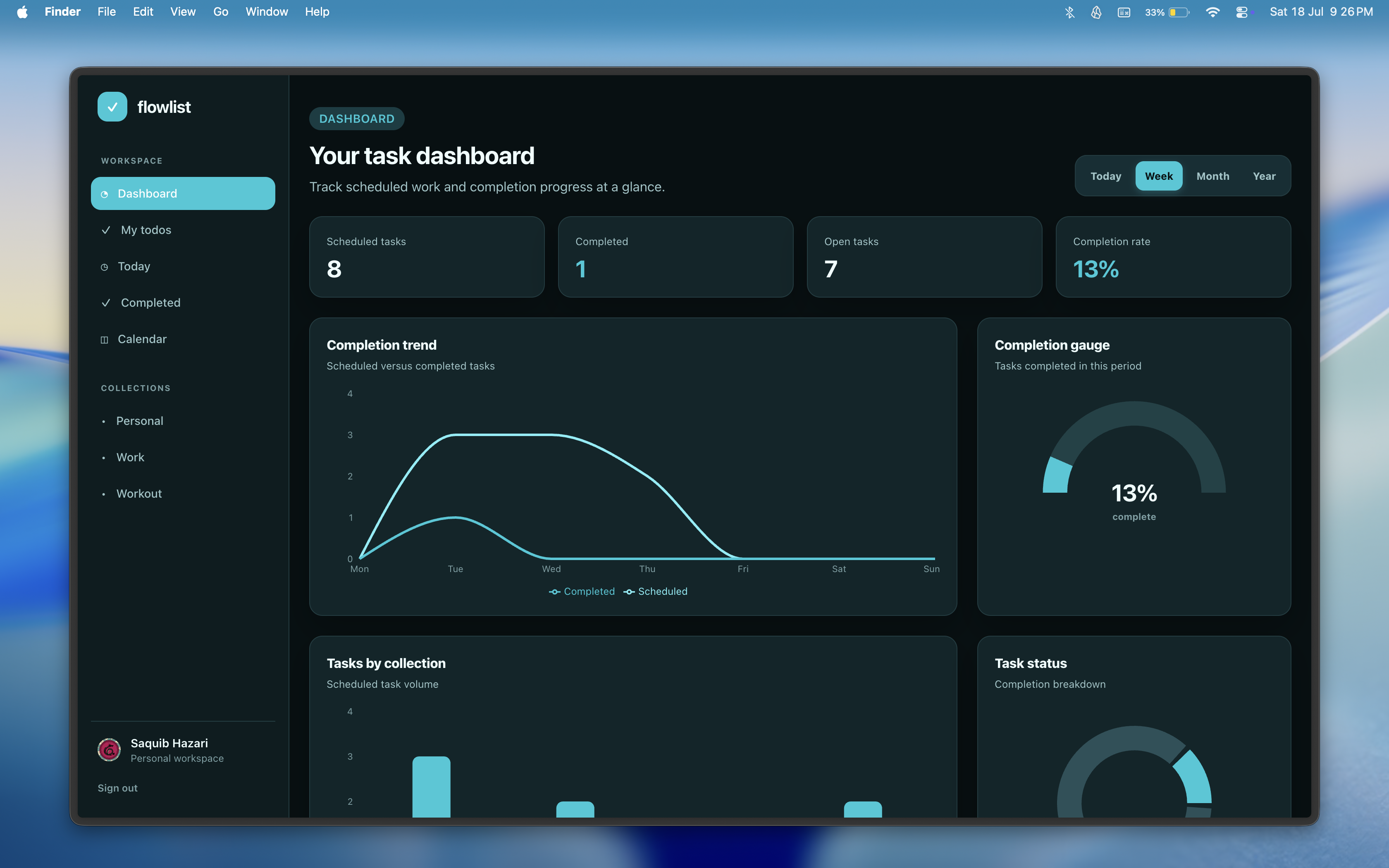
Task: Open the Edit menu
Action: click(143, 12)
